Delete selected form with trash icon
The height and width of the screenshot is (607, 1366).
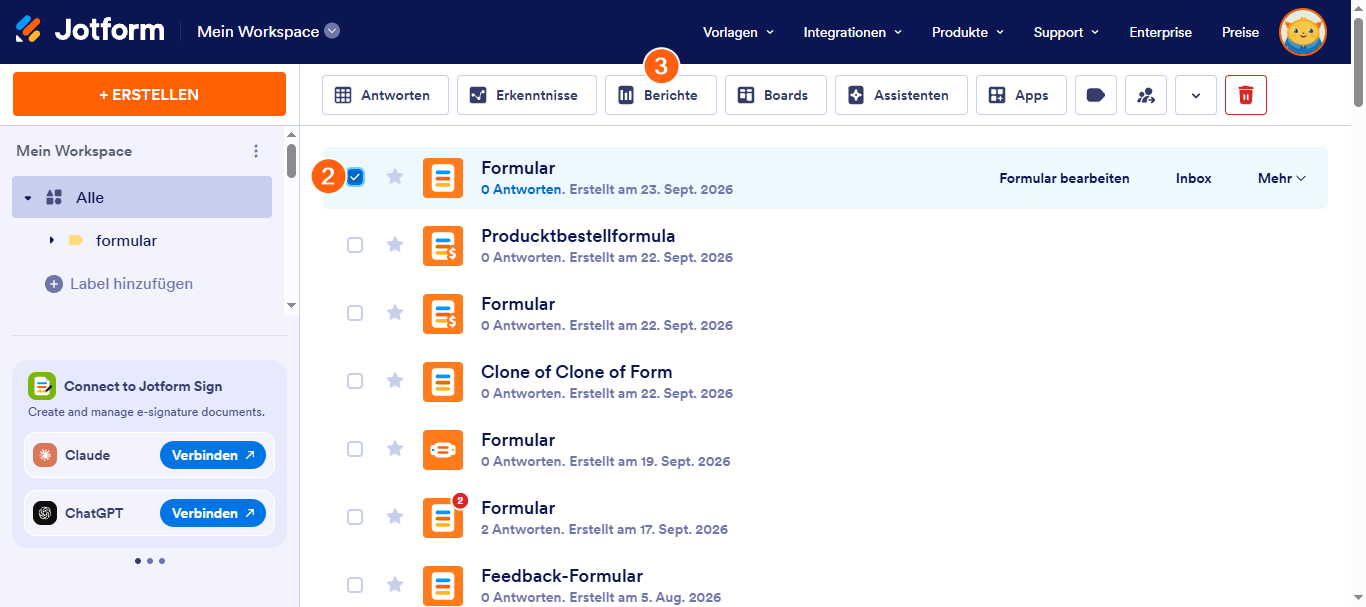(x=1246, y=95)
